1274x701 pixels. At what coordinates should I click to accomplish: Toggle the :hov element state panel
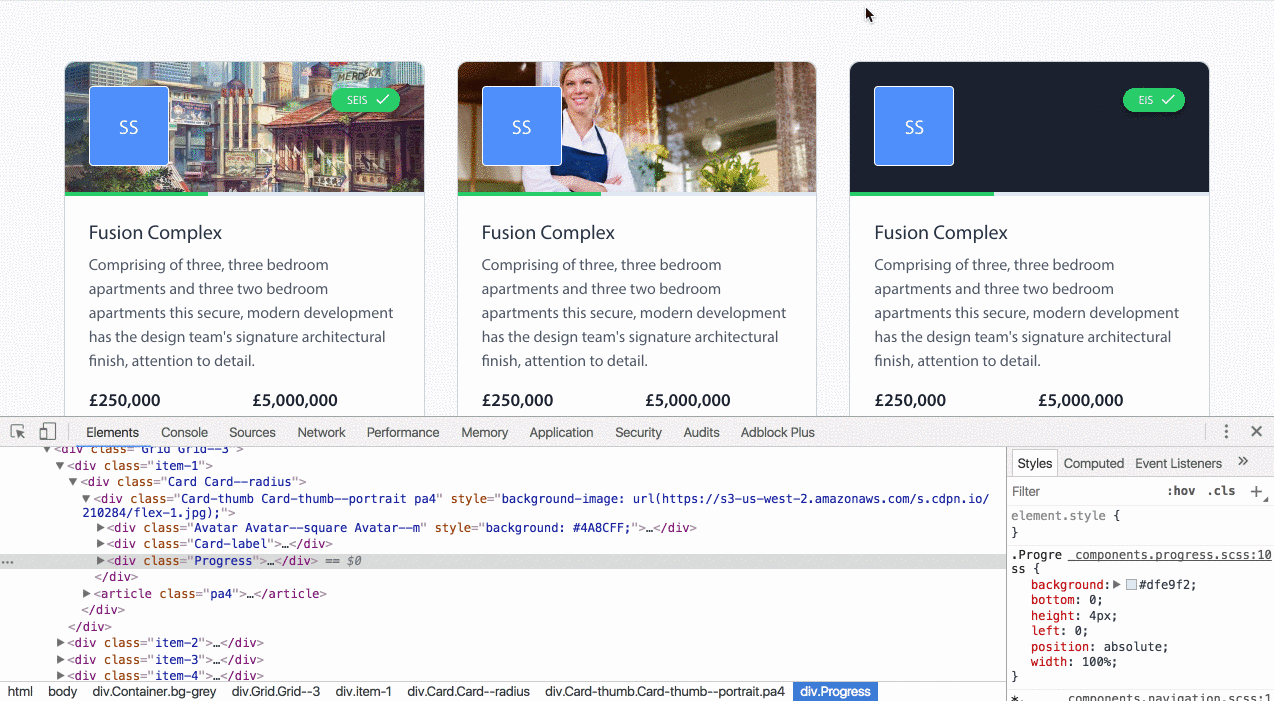coord(1181,491)
